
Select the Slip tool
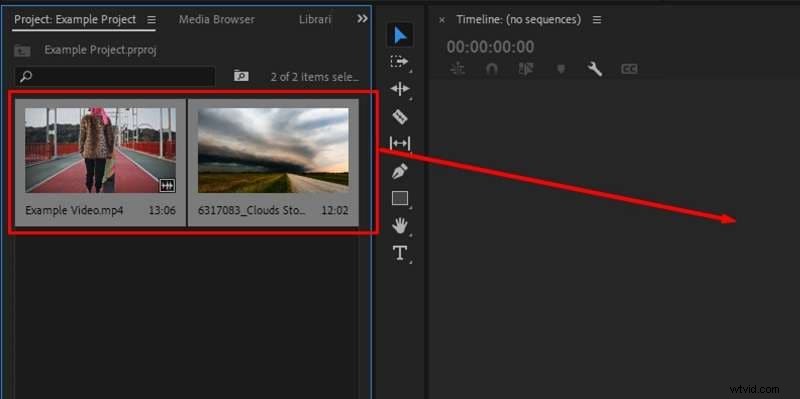tap(399, 144)
